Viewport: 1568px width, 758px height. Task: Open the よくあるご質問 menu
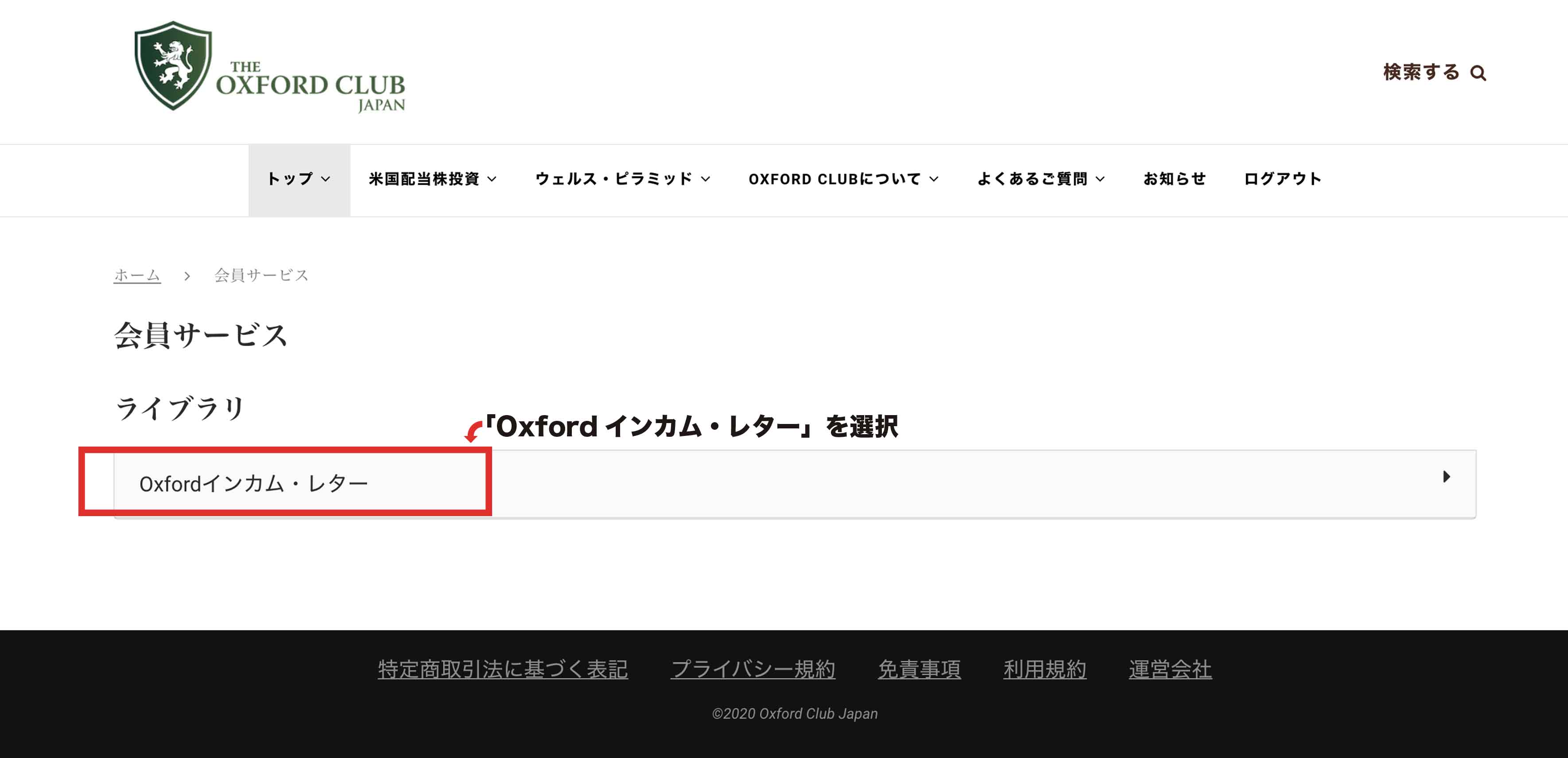[1032, 179]
